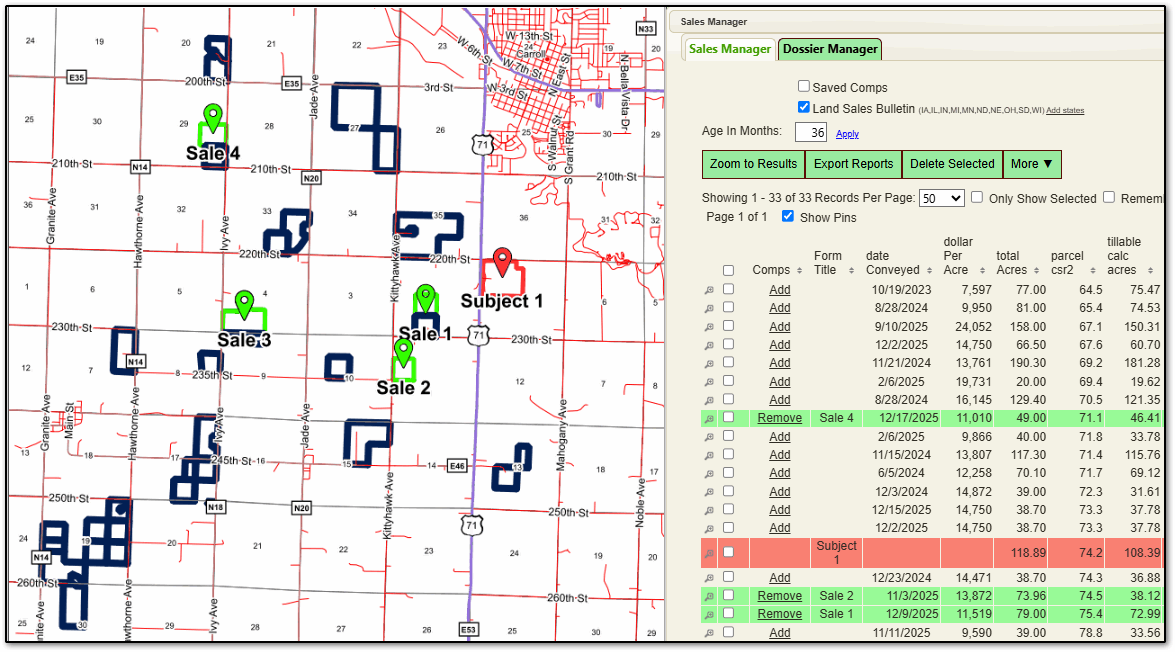Click magnifier icon for the 6/5/2024 row

[x=709, y=474]
